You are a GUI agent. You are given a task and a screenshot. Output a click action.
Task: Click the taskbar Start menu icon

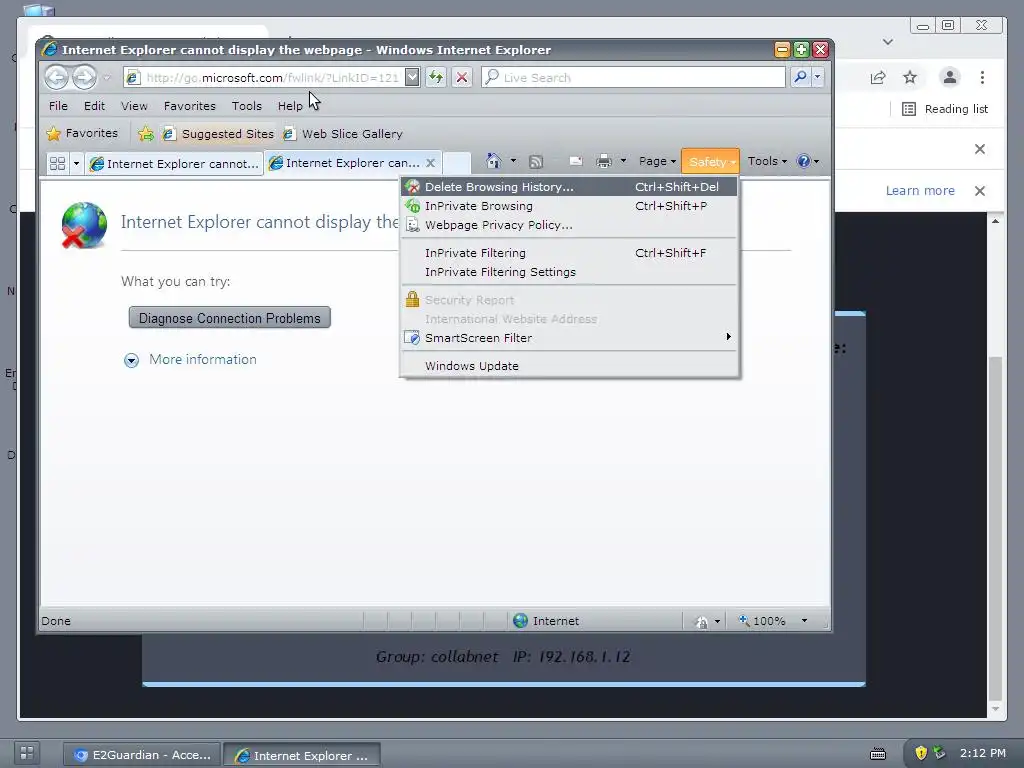(27, 753)
